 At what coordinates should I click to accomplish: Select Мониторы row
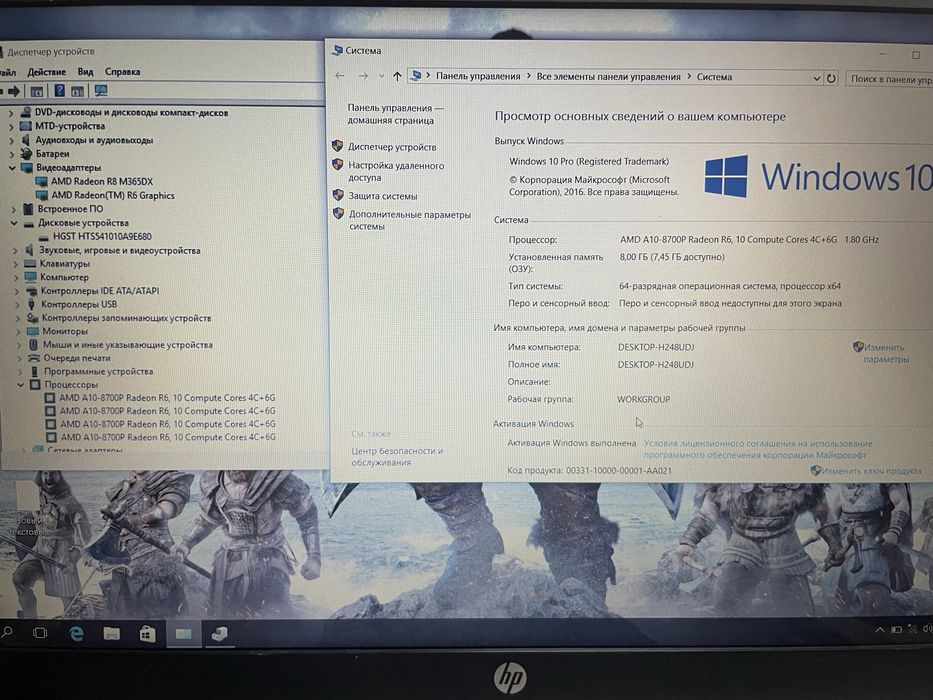coord(65,332)
